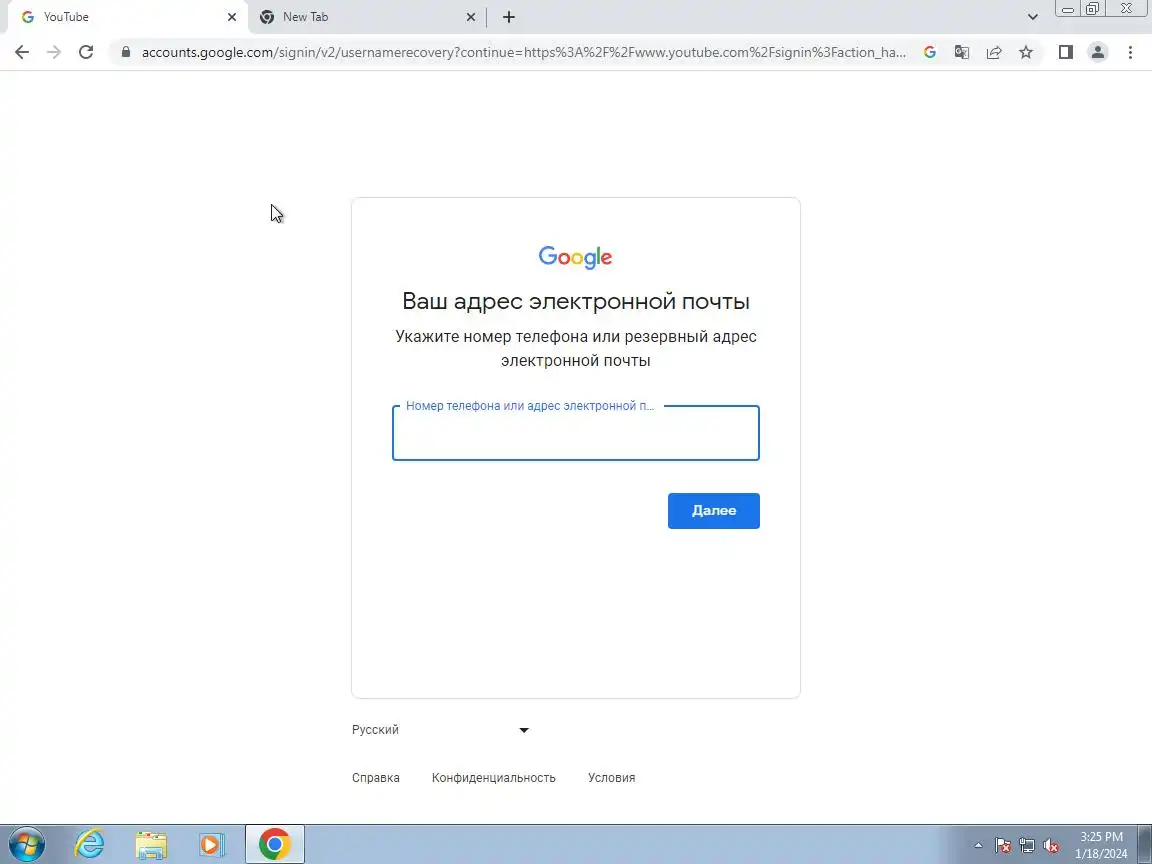
Task: Bookmark this tab with the star
Action: [x=1026, y=52]
